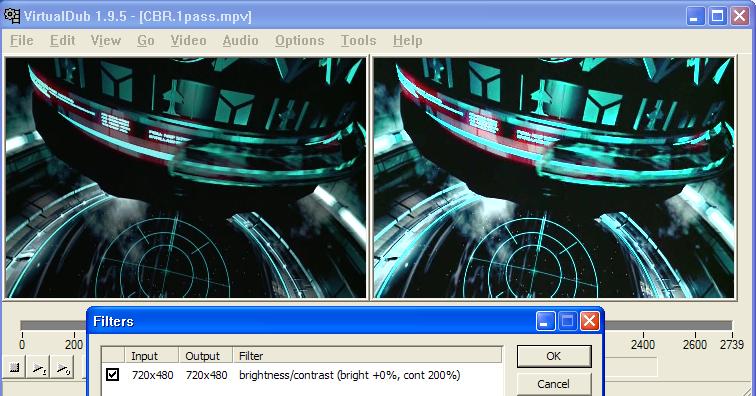
Task: Click the Stop playback button
Action: pos(14,368)
